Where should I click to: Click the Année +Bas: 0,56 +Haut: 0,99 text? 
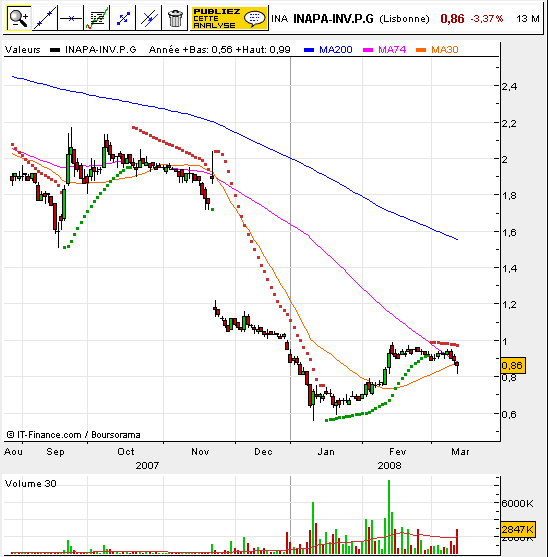pyautogui.click(x=219, y=50)
